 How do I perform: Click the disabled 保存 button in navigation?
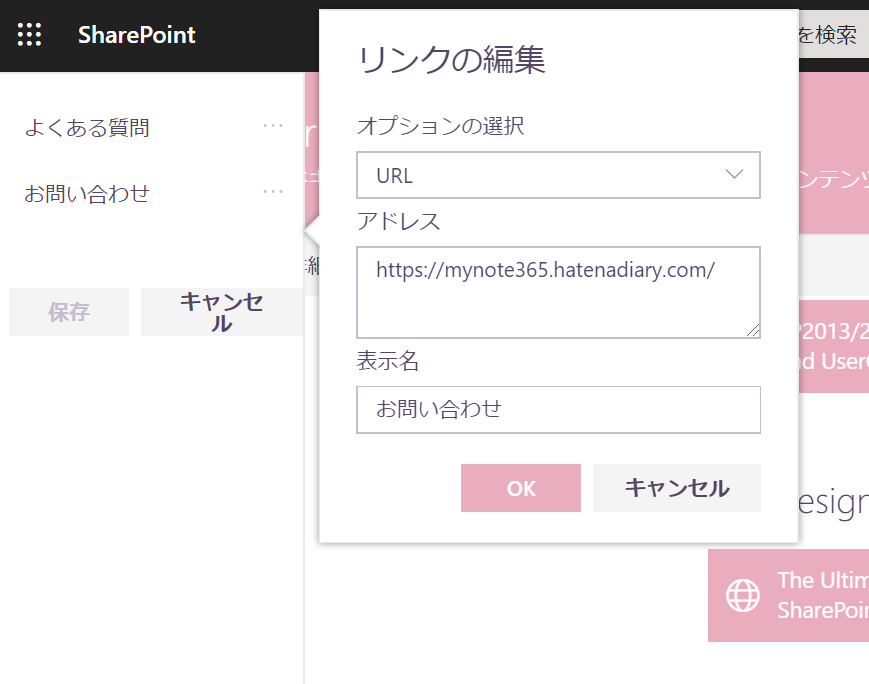coord(69,312)
